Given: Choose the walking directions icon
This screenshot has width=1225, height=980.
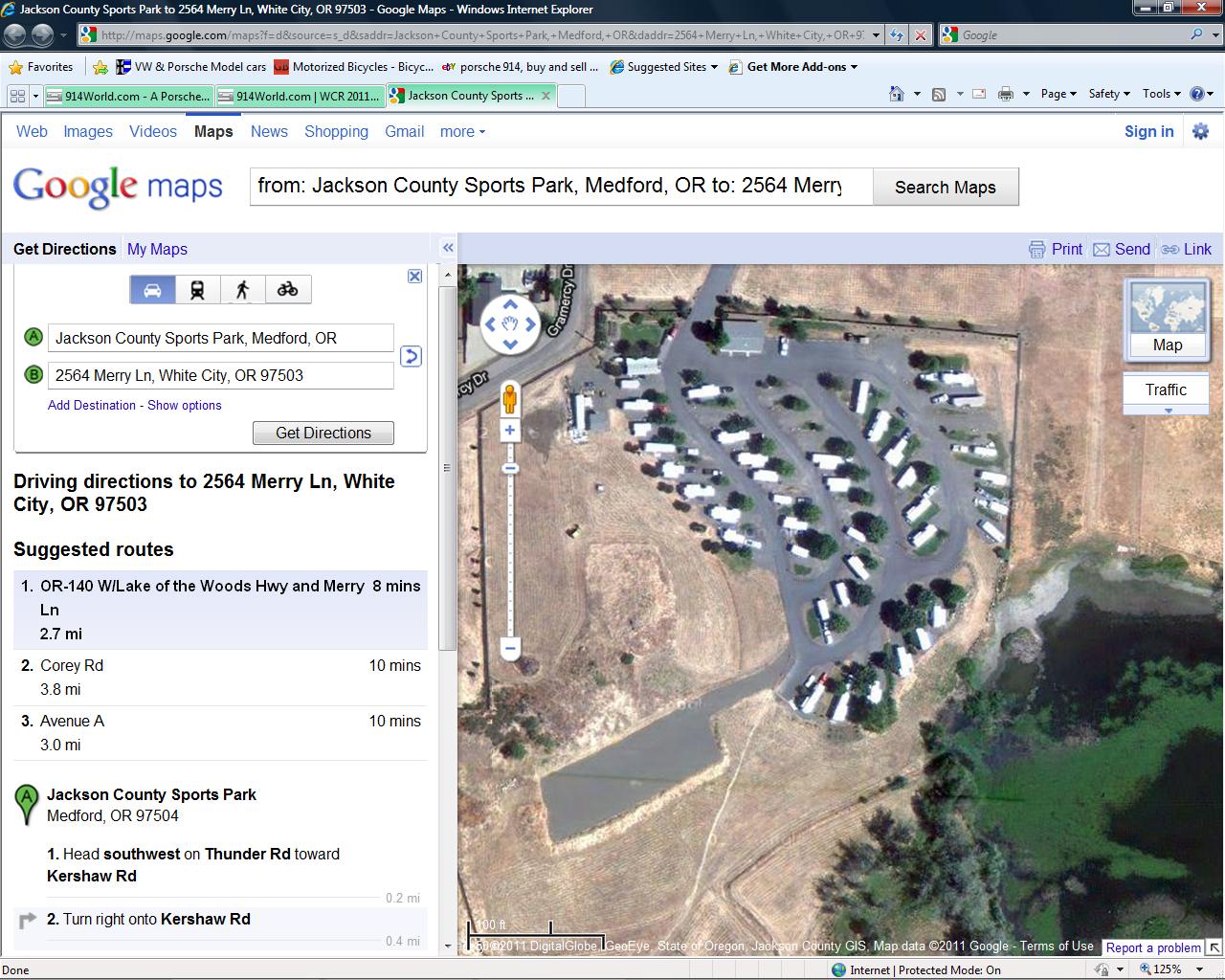Looking at the screenshot, I should click(x=243, y=290).
